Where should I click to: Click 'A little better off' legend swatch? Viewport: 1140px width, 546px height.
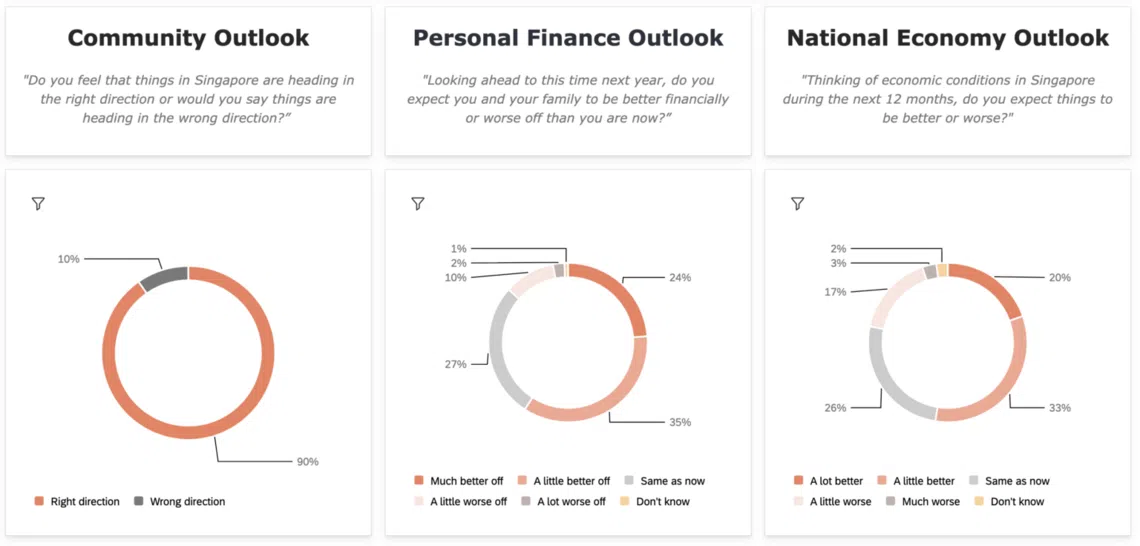point(524,481)
